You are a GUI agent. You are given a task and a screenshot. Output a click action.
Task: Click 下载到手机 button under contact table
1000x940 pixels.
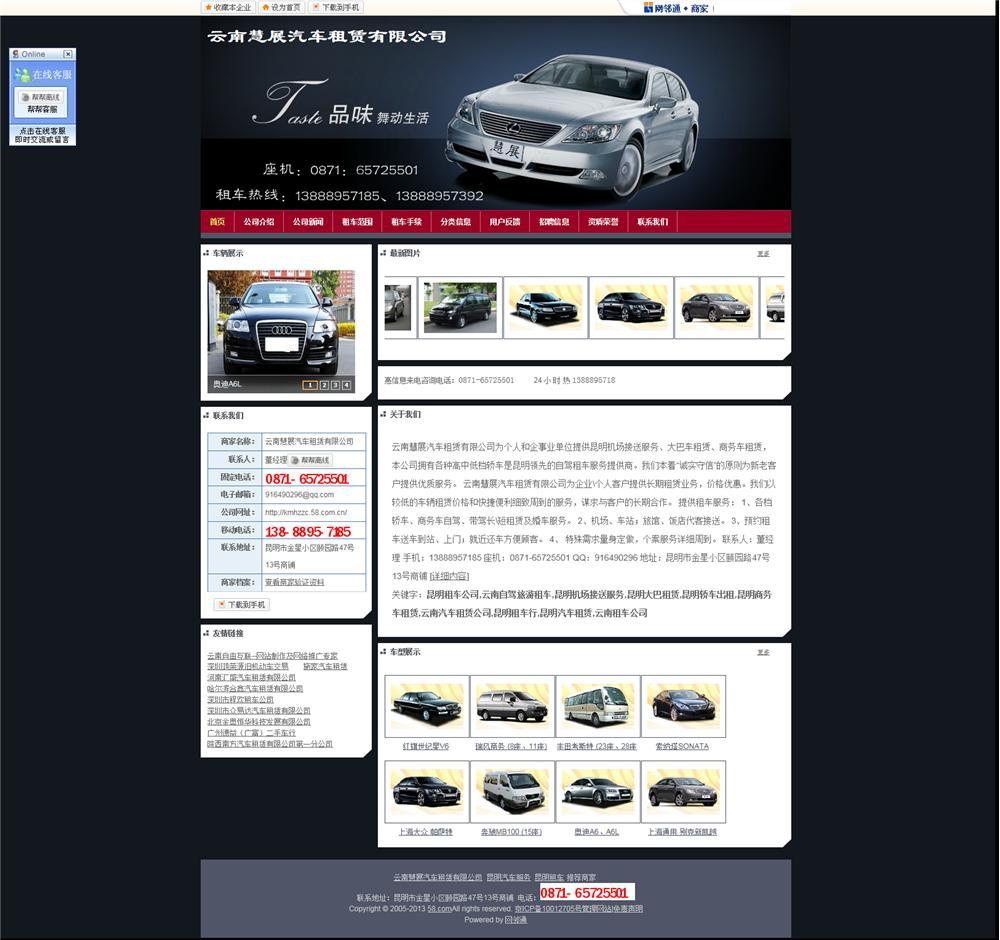pyautogui.click(x=240, y=605)
